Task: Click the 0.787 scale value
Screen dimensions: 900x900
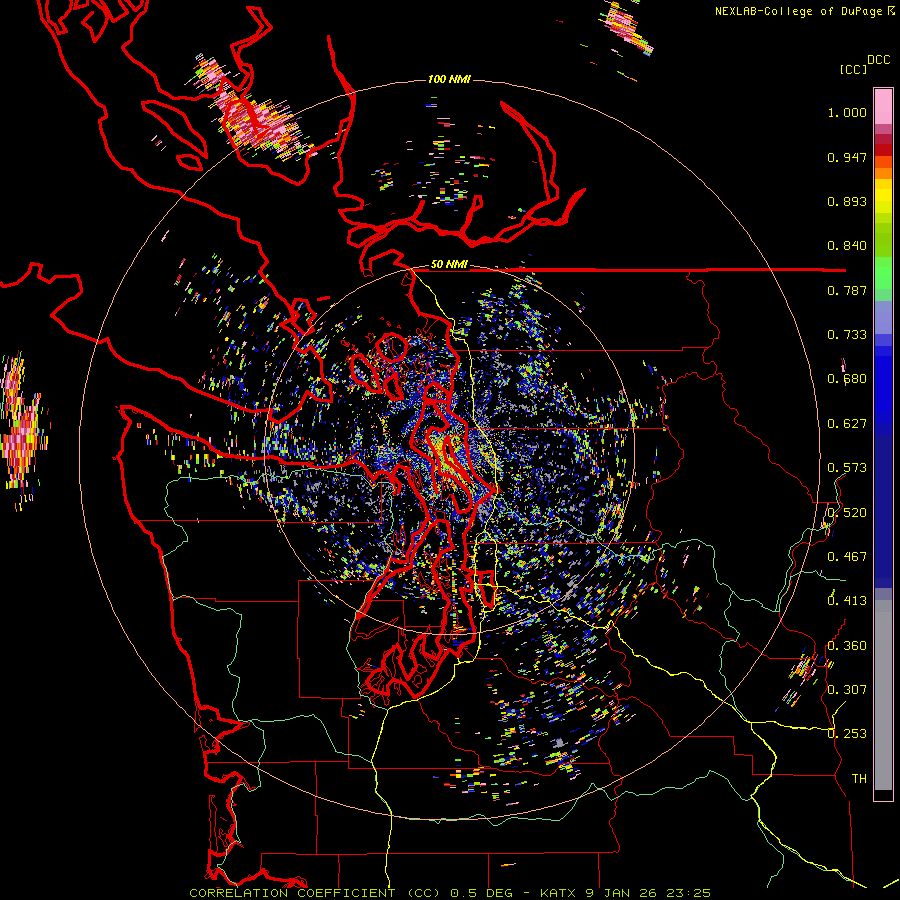Action: tap(847, 290)
